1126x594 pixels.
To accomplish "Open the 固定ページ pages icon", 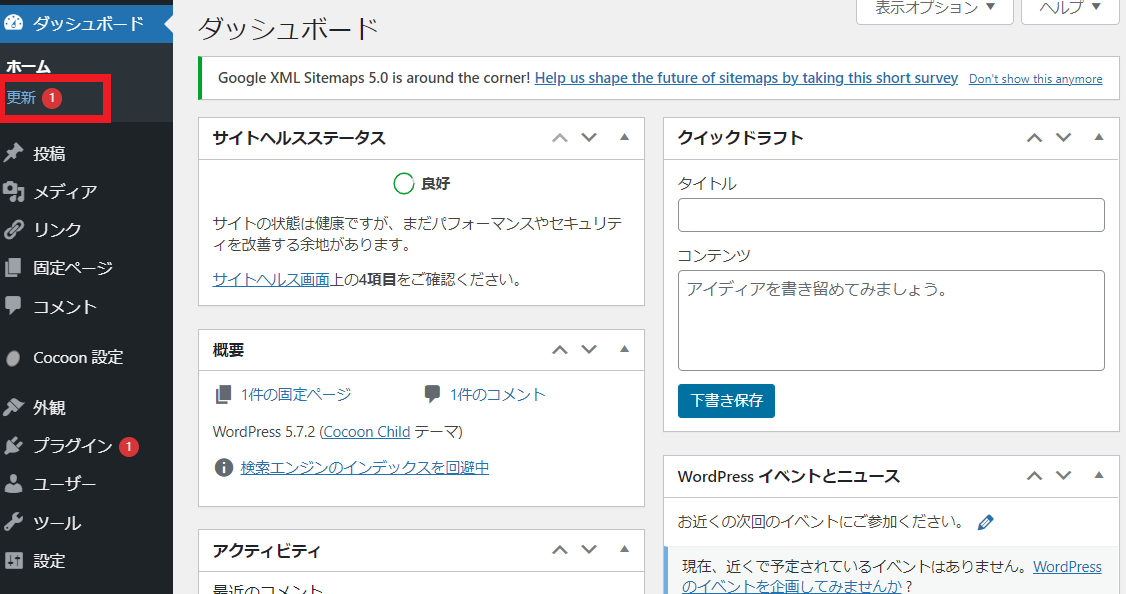I will (x=14, y=268).
